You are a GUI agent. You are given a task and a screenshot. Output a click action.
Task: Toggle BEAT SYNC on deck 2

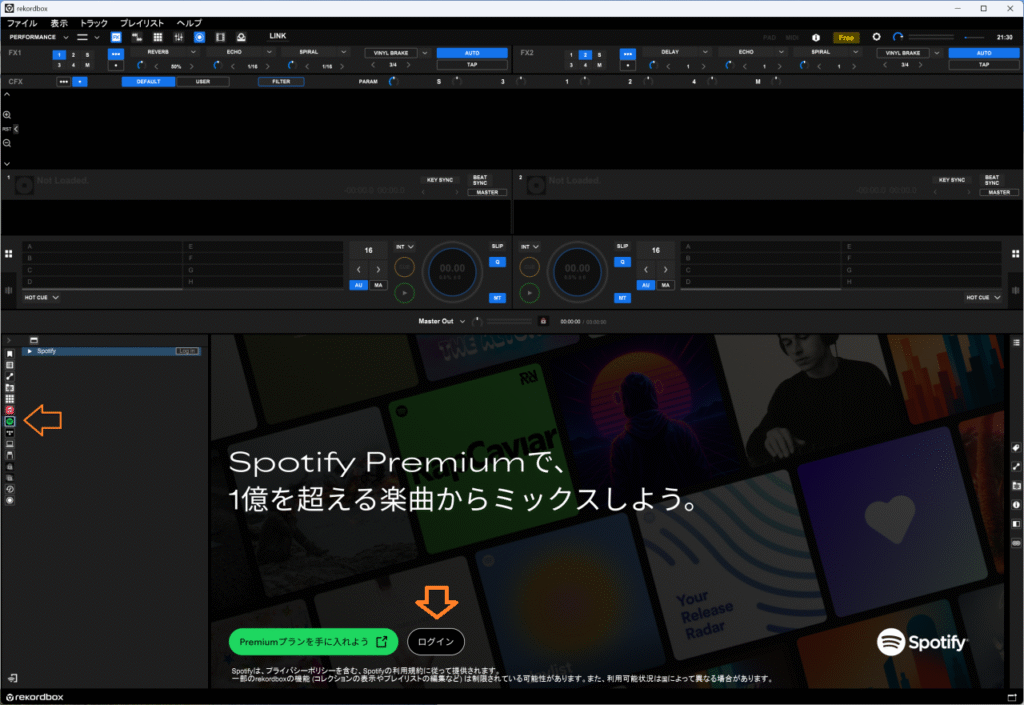[991, 180]
